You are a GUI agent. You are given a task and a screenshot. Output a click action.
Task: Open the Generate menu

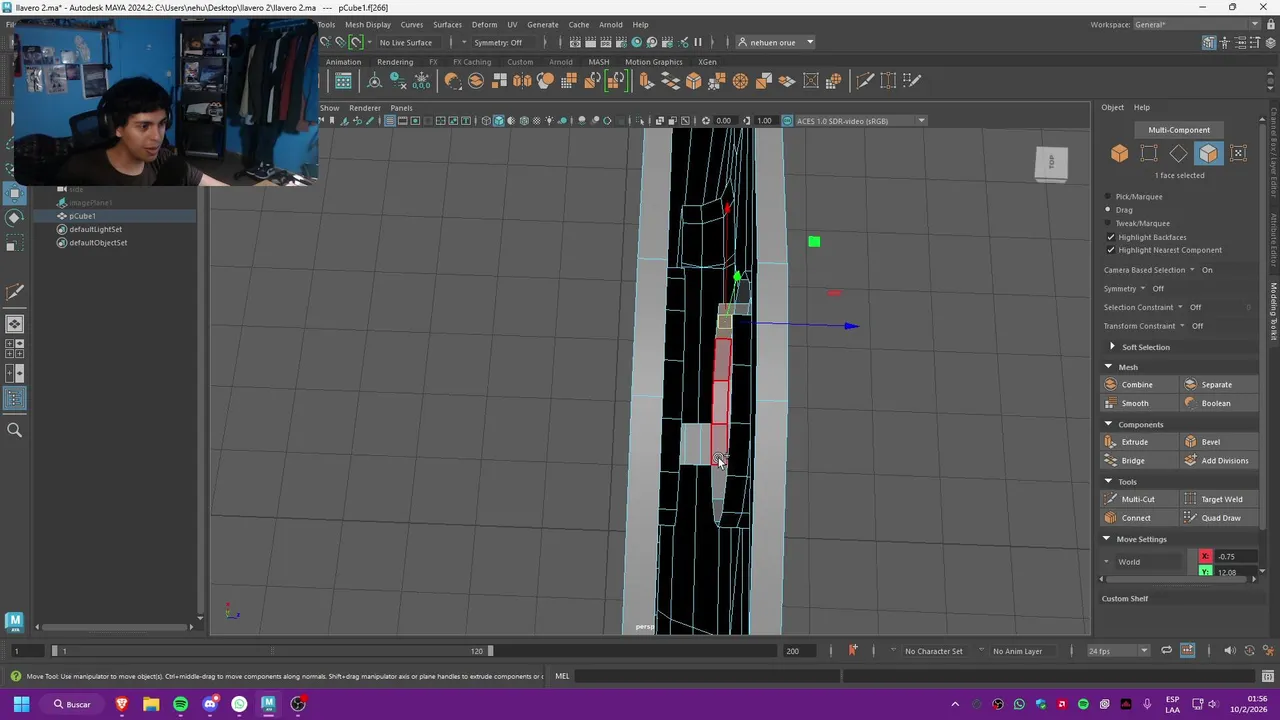point(543,25)
